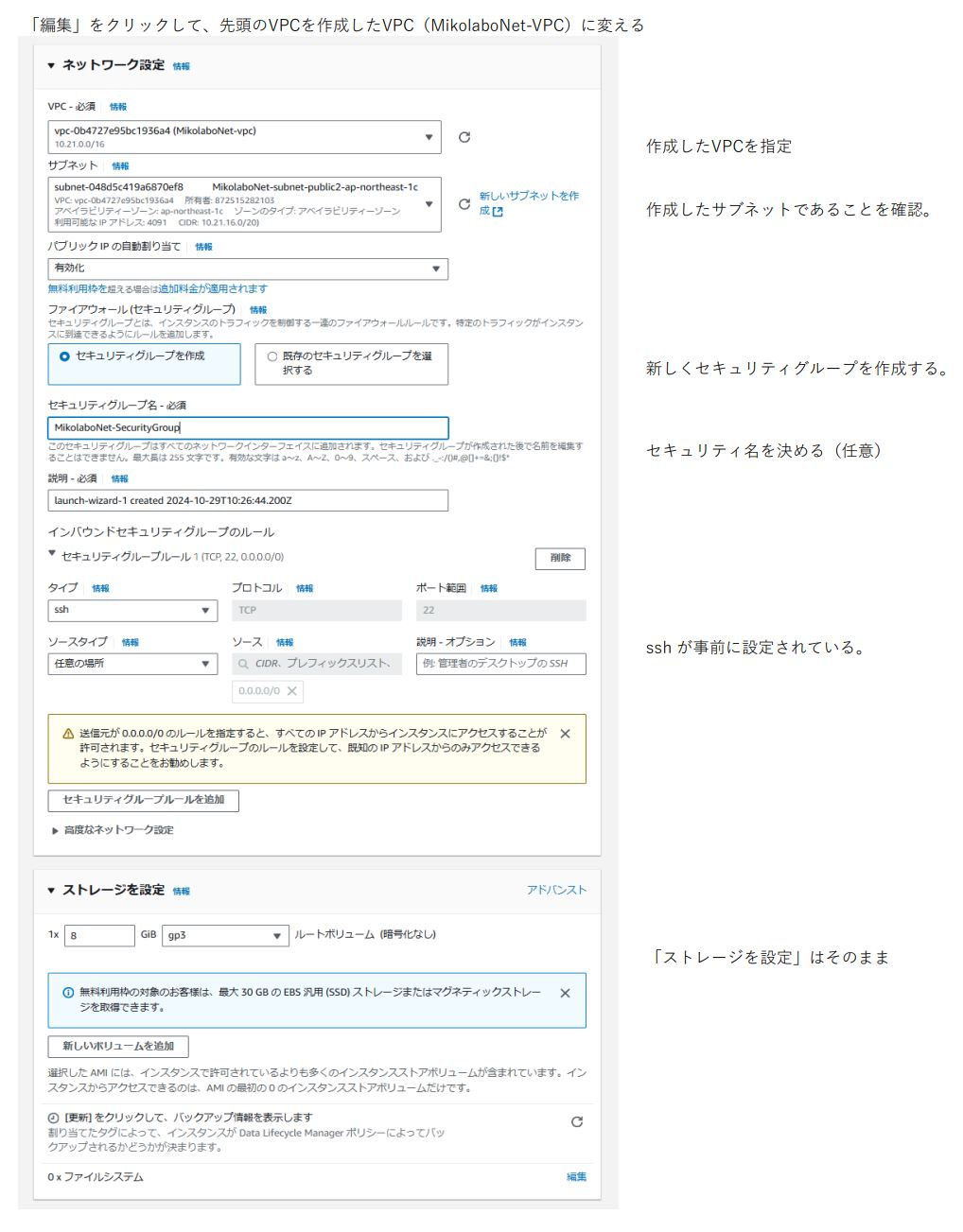Refresh the subnet list icon
Screen dimensions: 963x1232
464,204
